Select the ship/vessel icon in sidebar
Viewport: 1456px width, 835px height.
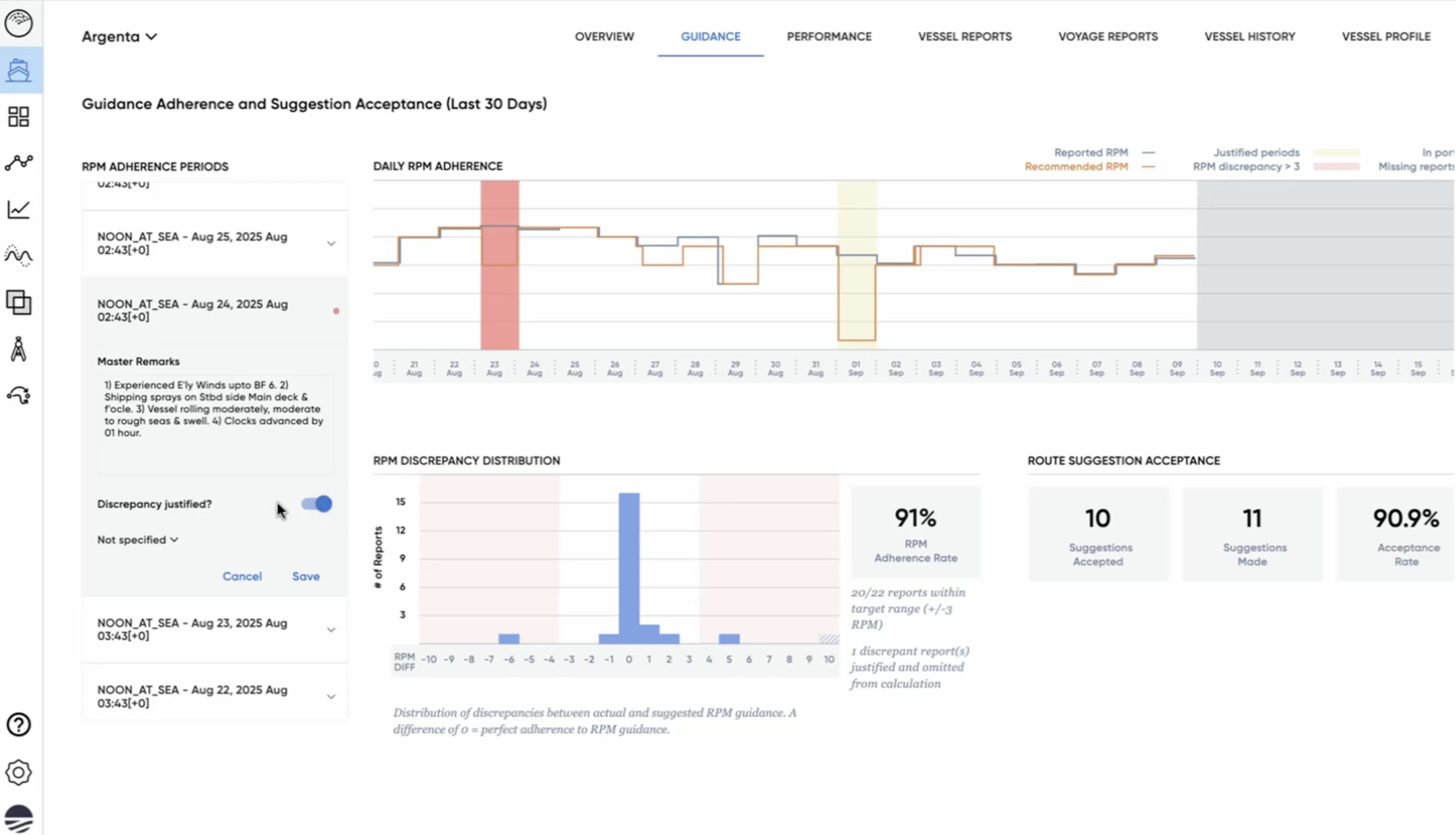click(x=19, y=70)
